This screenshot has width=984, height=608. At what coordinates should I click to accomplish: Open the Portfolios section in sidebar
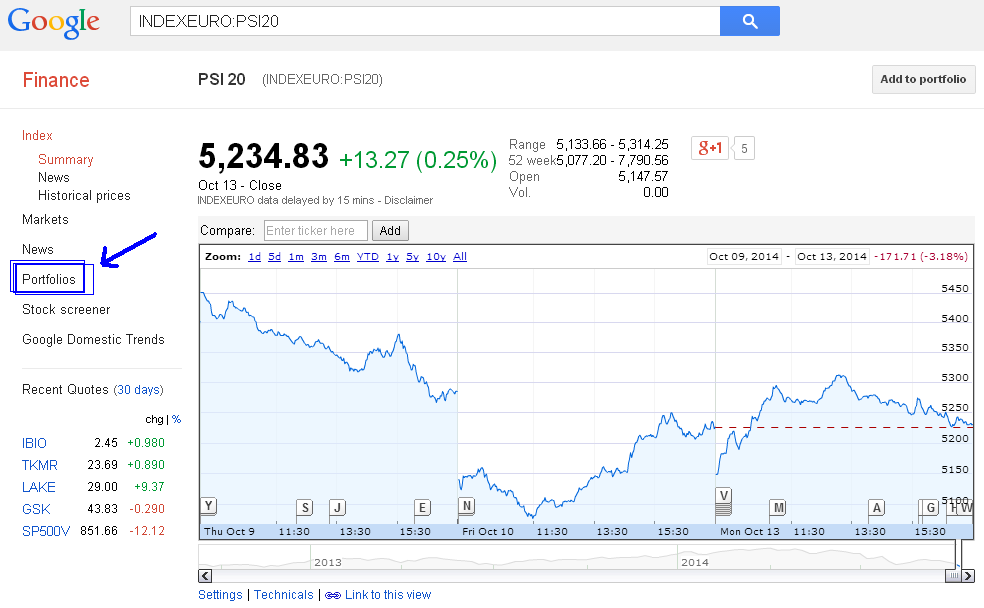[49, 279]
